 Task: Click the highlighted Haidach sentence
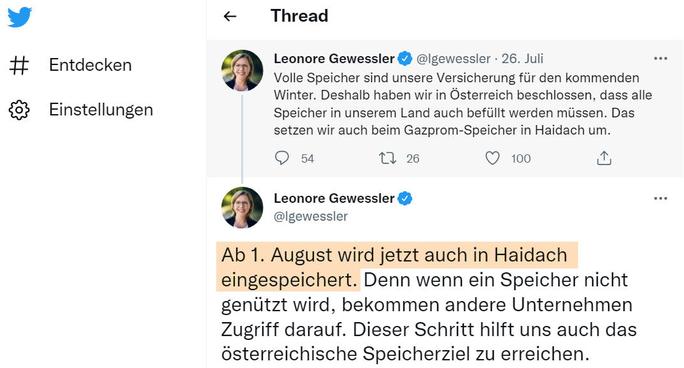(397, 266)
